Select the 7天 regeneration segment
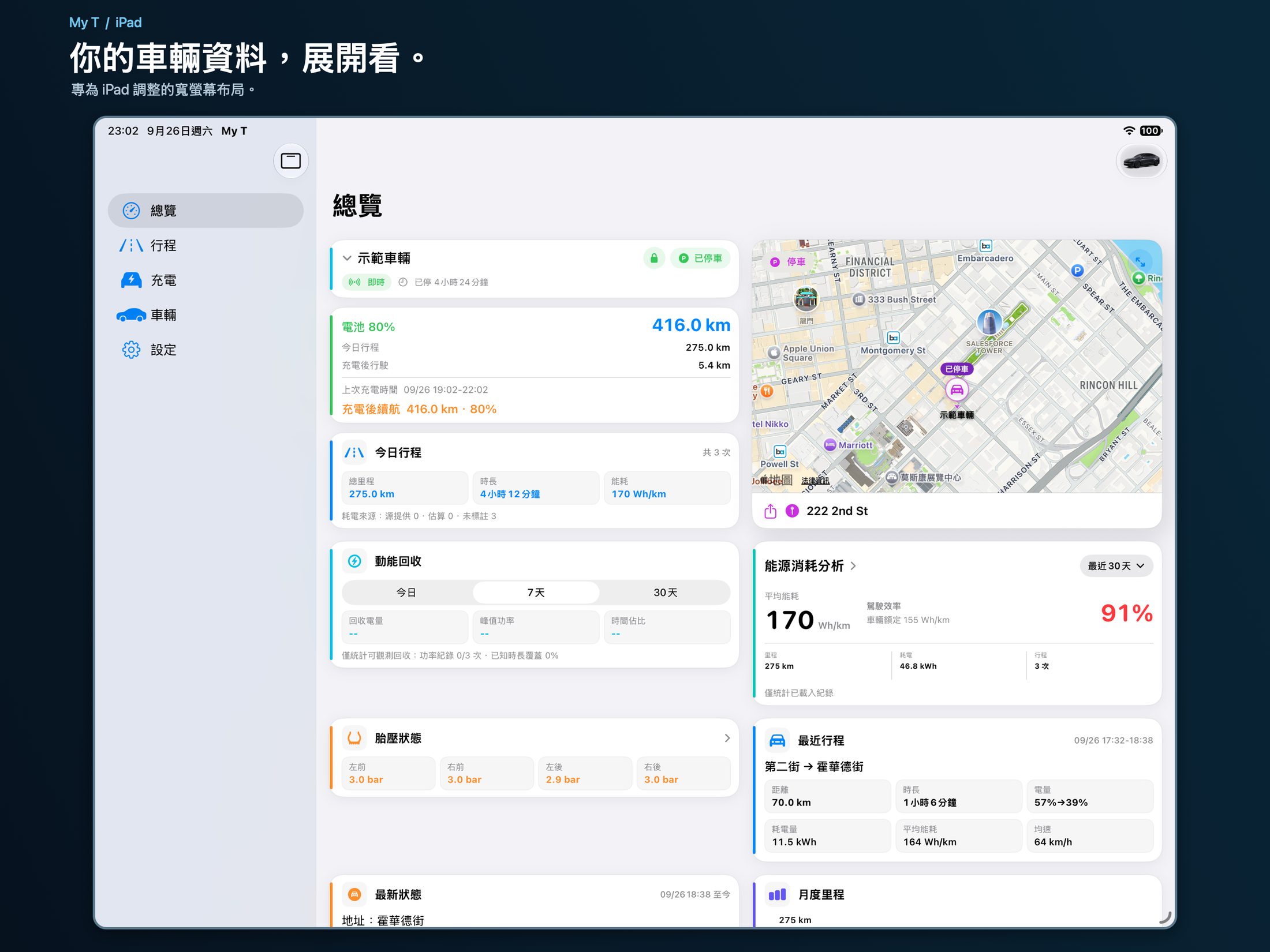 (x=536, y=593)
